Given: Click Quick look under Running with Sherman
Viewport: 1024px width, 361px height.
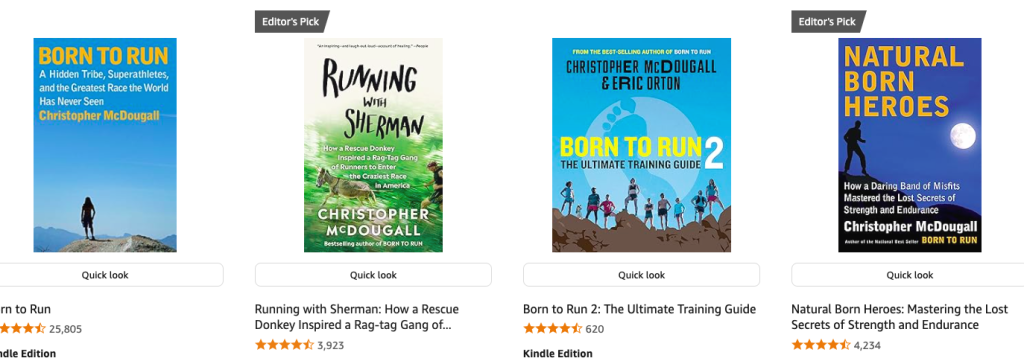Looking at the screenshot, I should [x=373, y=275].
